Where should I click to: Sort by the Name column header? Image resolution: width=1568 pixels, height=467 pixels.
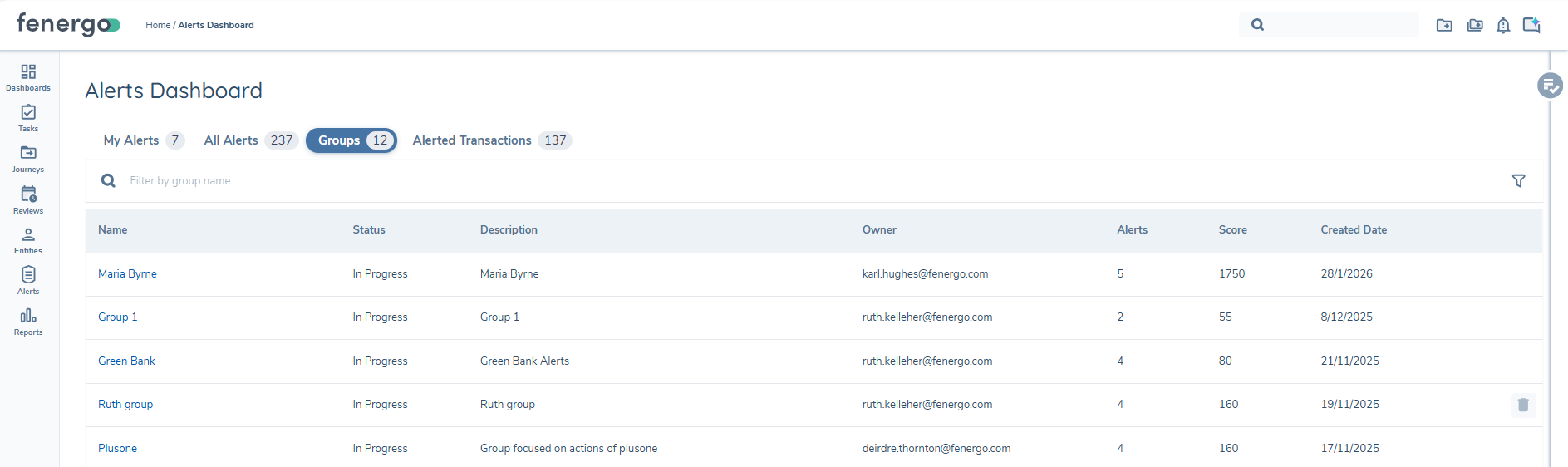tap(112, 230)
